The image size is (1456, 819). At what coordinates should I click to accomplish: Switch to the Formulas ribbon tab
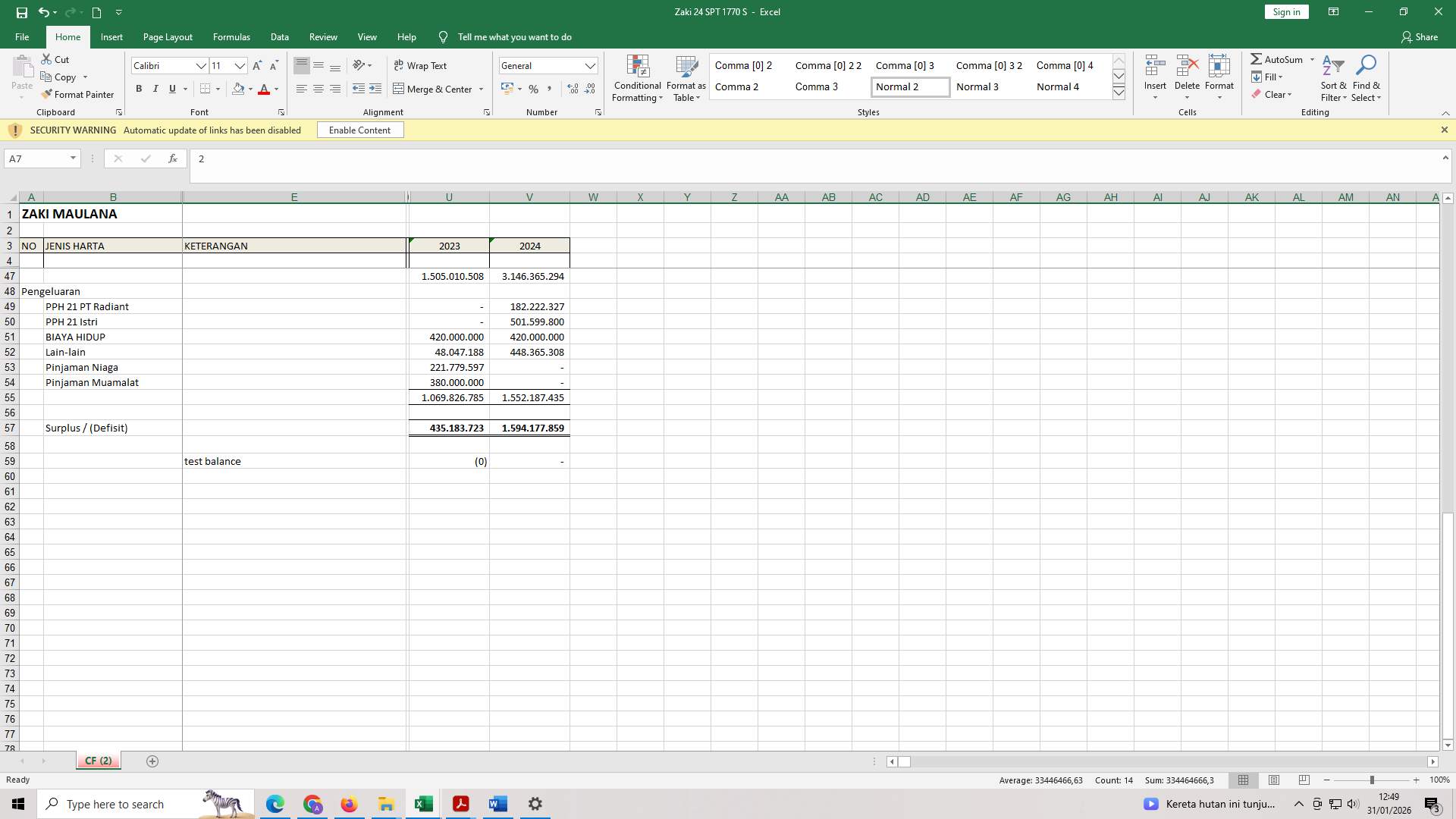[231, 36]
